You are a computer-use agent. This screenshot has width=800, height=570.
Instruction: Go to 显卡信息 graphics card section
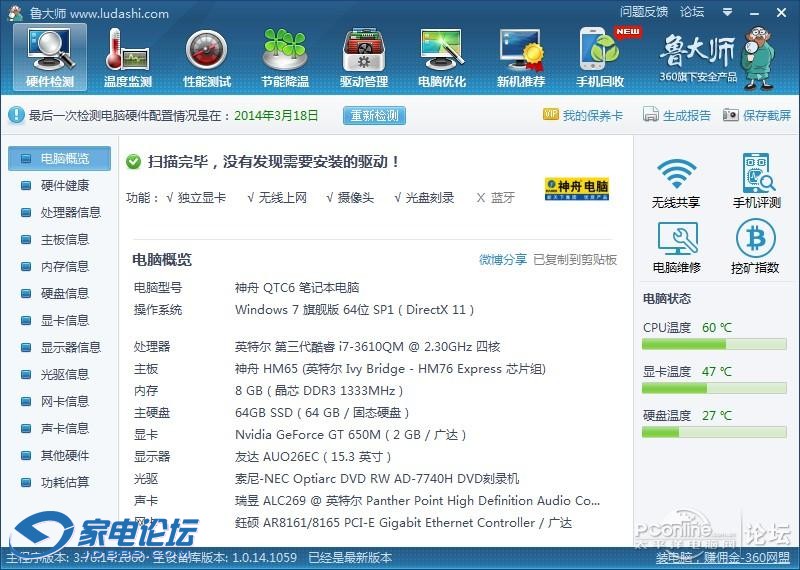point(64,320)
